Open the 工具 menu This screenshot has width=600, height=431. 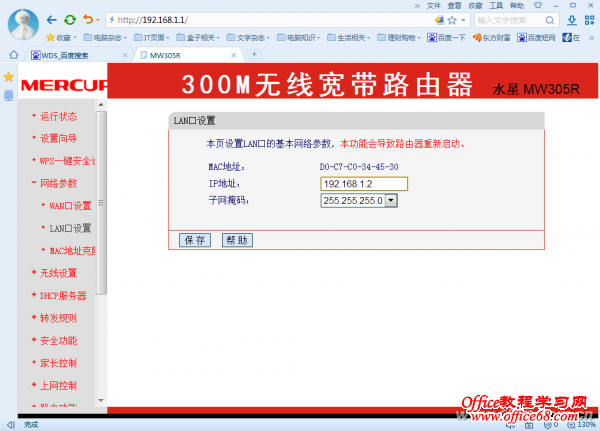pyautogui.click(x=496, y=5)
